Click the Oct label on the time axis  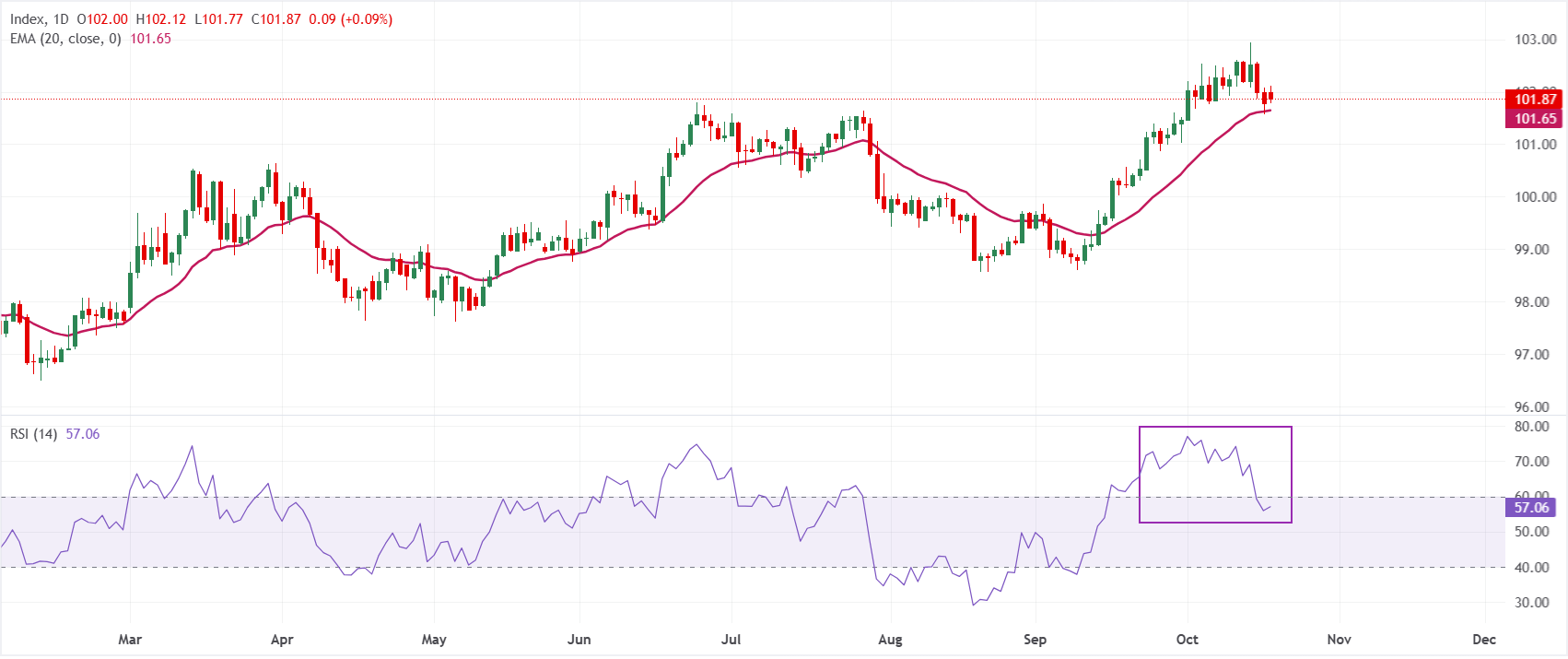tap(1188, 640)
